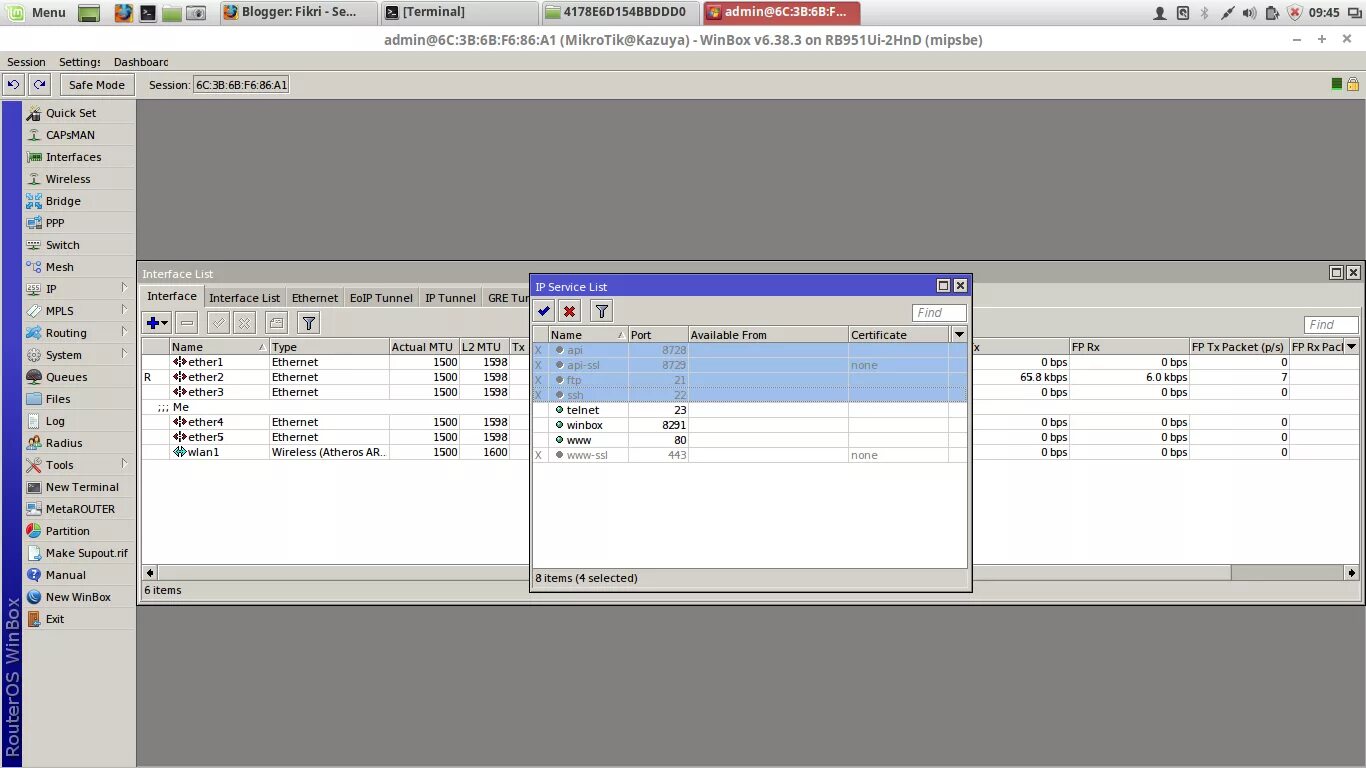Click Find field in IP Service List
This screenshot has height=768, width=1366.
tap(939, 313)
